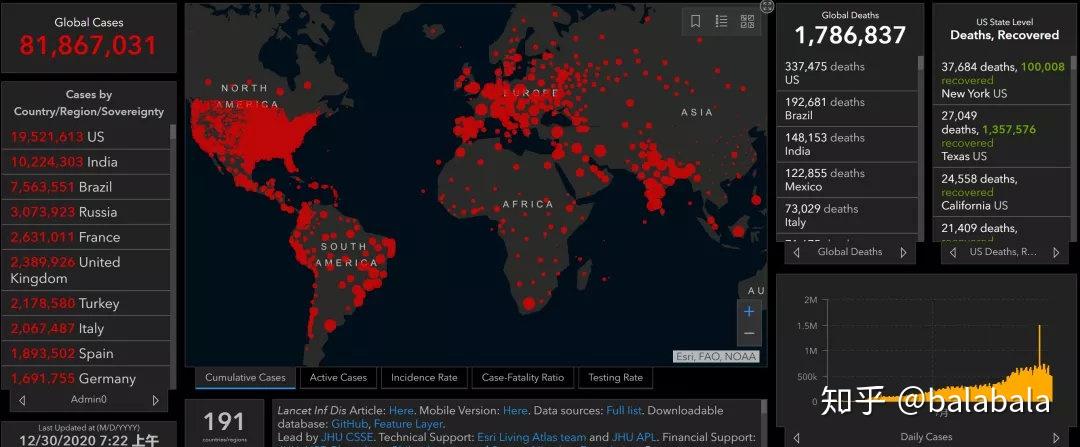Select US row with 19,521,613 cases
This screenshot has height=447, width=1080.
click(x=86, y=137)
